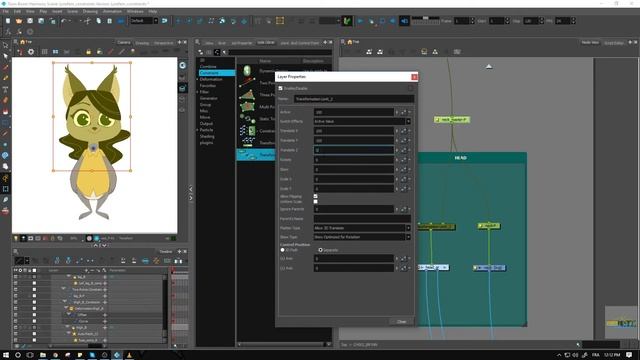
Task: Click the Multi-Point Constraint node icon
Action: [x=247, y=107]
